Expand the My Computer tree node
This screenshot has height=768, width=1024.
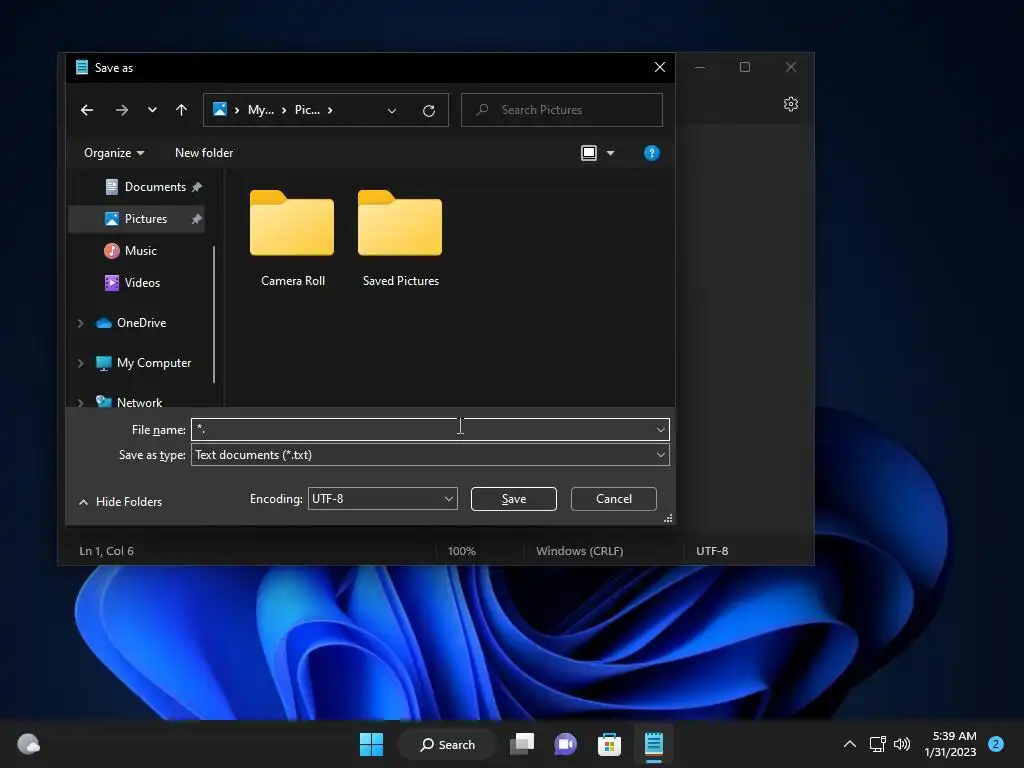pyautogui.click(x=80, y=363)
